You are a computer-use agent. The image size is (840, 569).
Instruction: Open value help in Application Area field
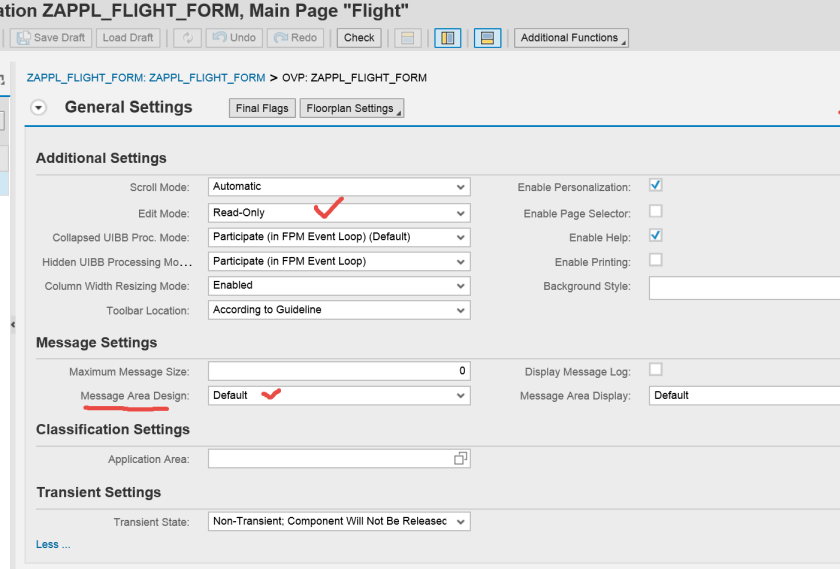point(460,459)
